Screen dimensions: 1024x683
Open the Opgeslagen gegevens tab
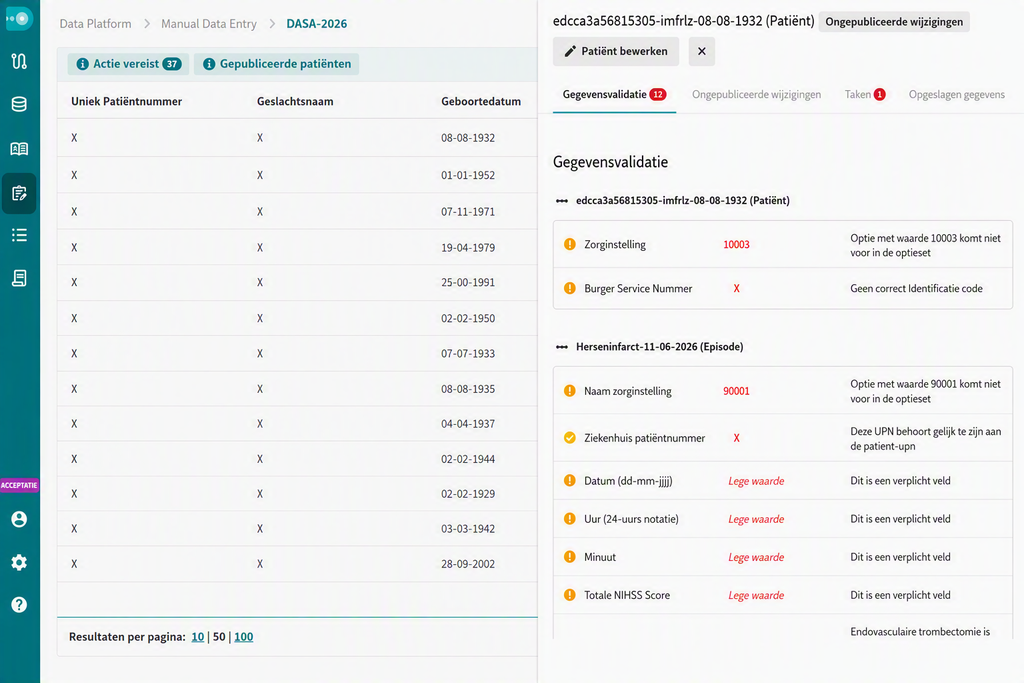957,95
